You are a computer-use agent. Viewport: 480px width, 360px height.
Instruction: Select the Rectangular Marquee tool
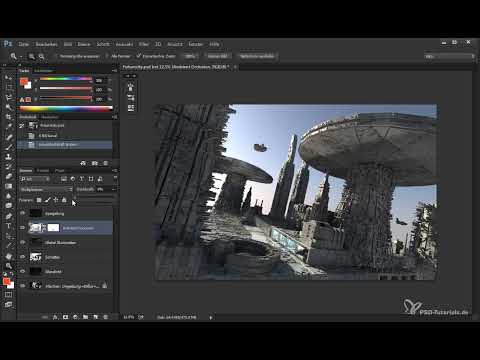click(8, 87)
